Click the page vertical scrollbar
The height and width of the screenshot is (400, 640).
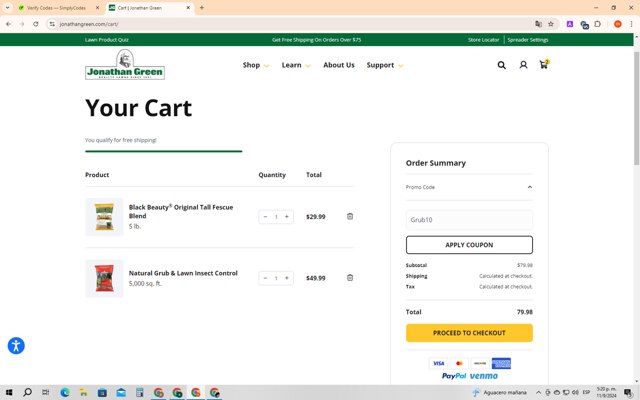(x=636, y=108)
